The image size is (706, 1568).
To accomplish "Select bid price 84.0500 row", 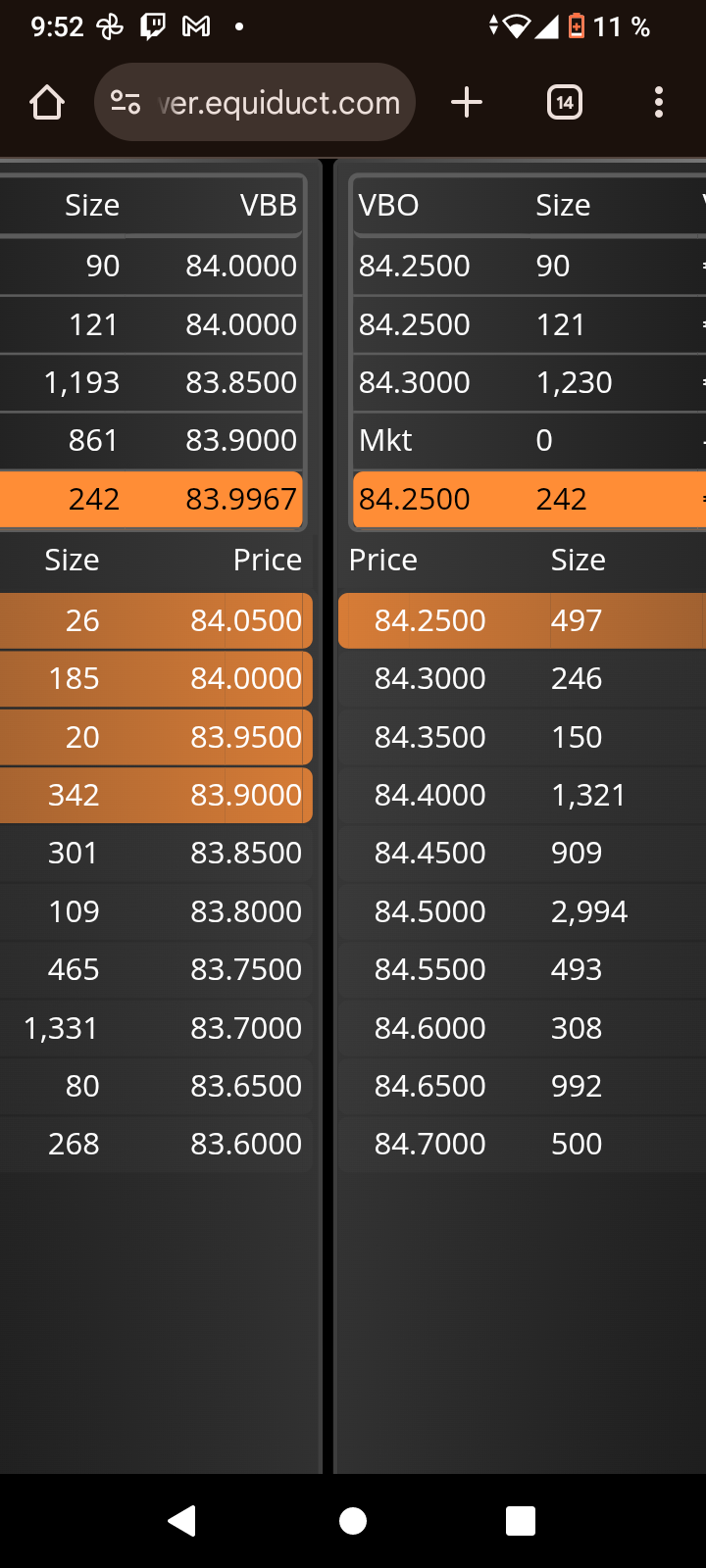I will [x=156, y=620].
